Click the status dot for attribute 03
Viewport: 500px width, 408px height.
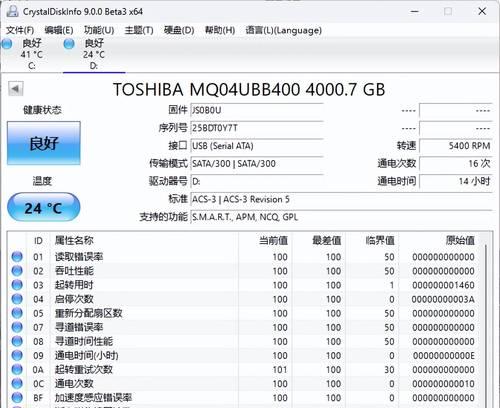(x=17, y=285)
